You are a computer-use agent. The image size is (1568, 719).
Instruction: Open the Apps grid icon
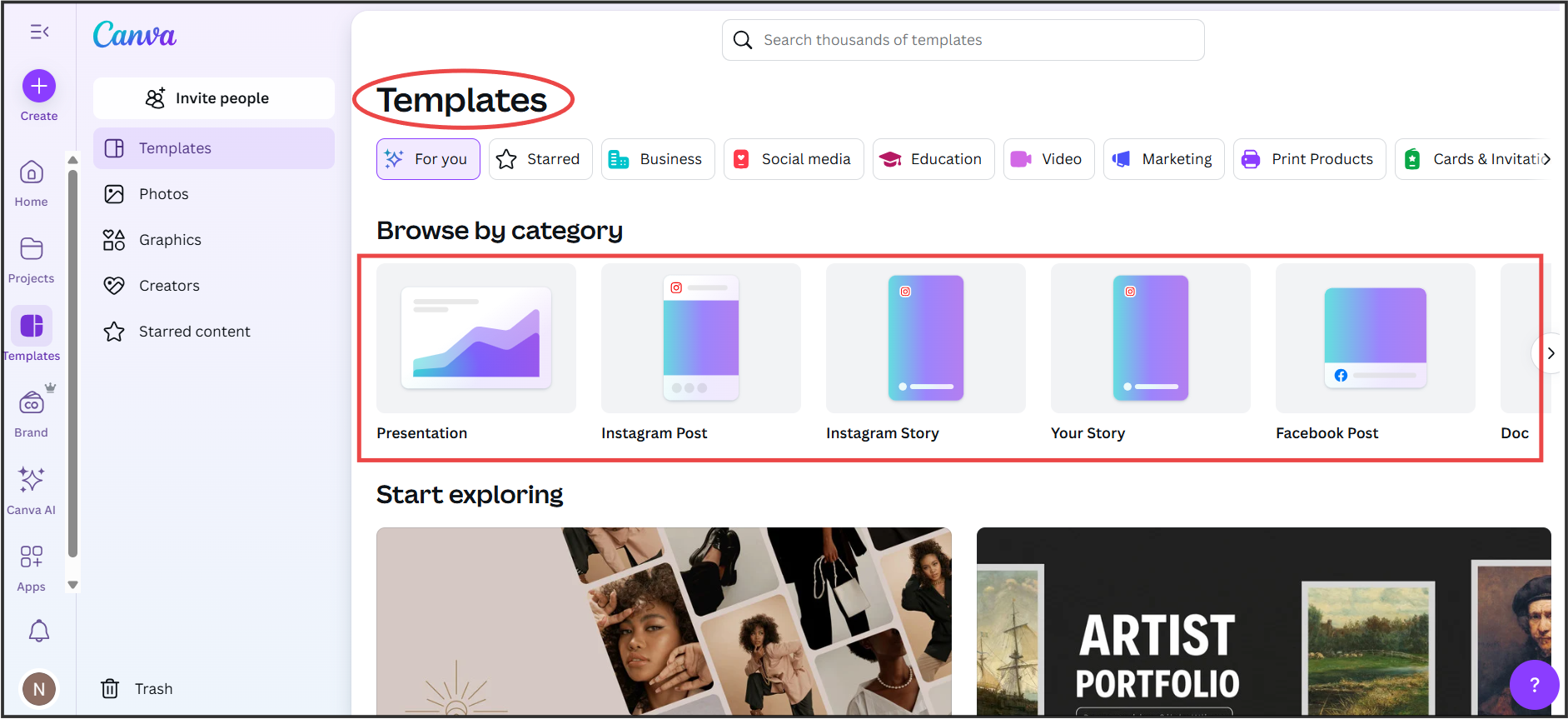[32, 557]
